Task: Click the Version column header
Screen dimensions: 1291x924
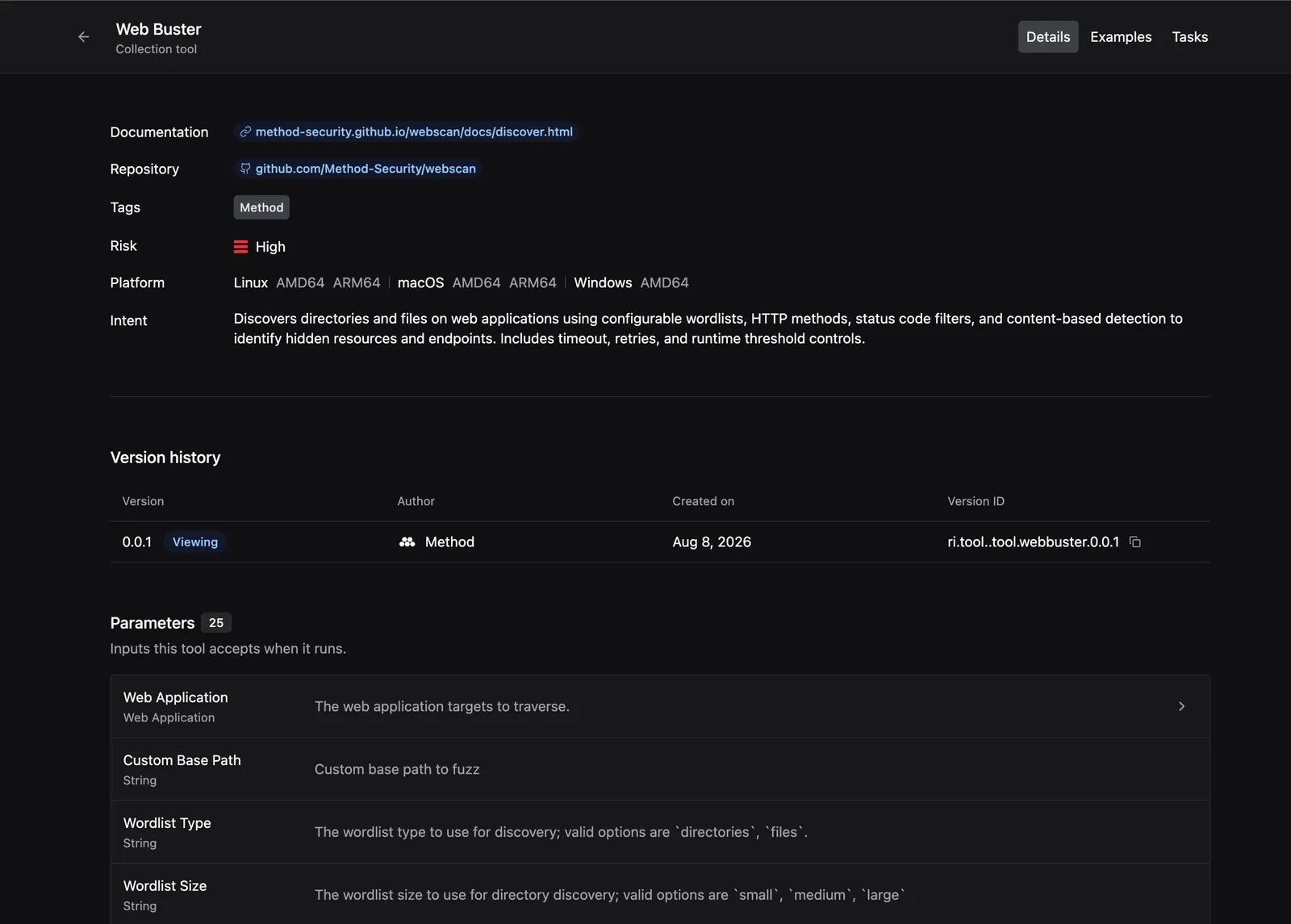Action: coord(143,501)
